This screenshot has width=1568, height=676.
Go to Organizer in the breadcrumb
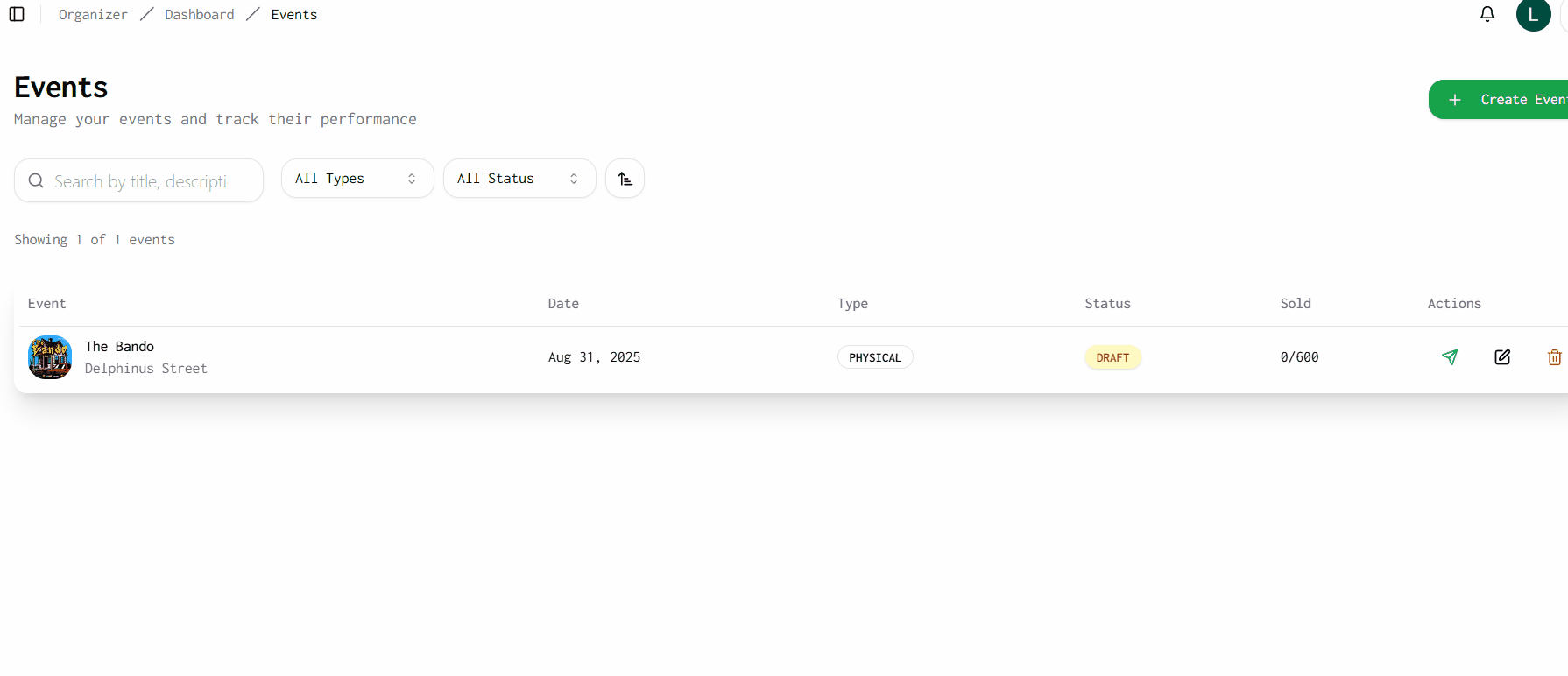93,15
